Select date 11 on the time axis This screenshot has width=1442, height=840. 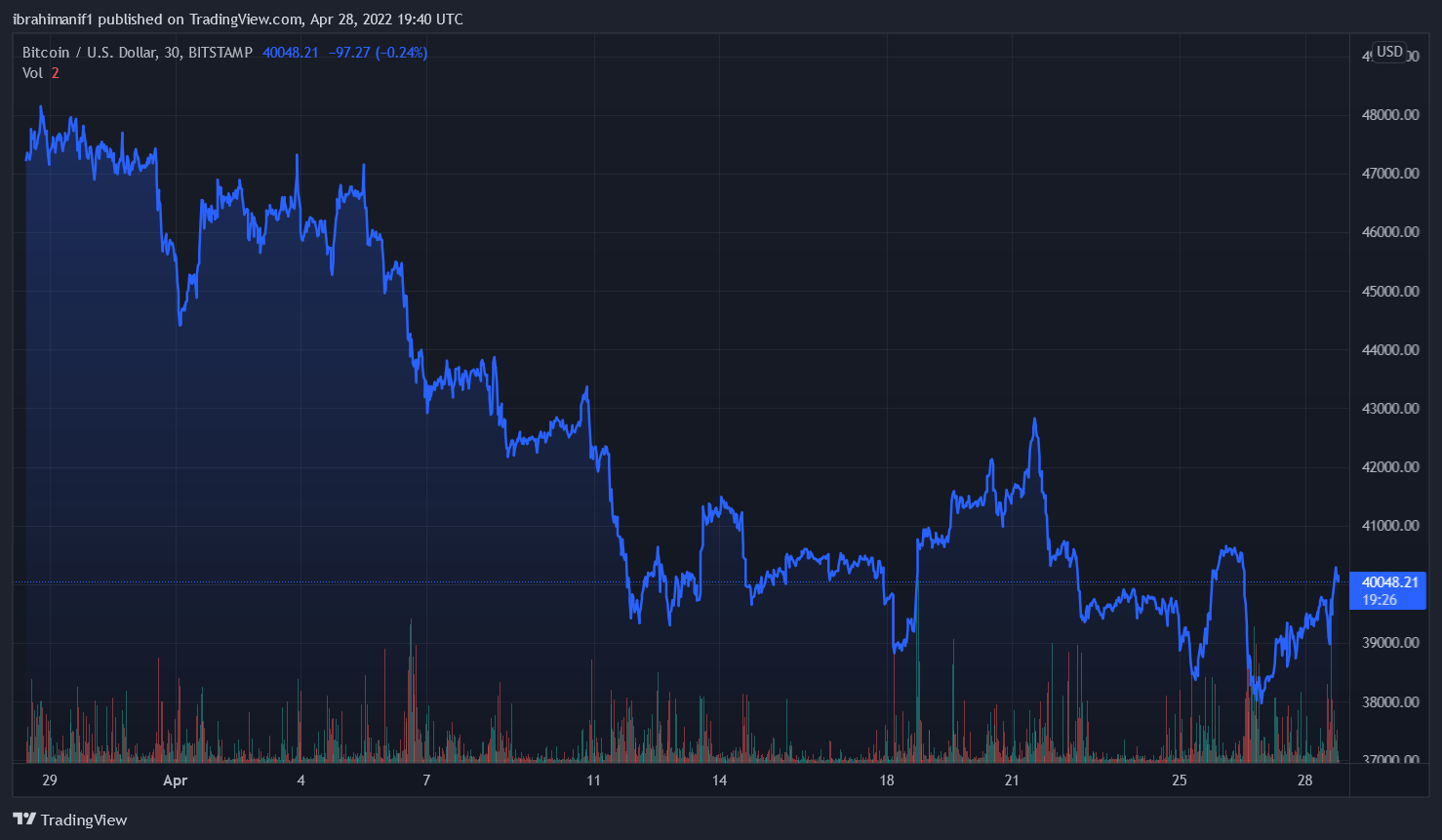(x=593, y=780)
